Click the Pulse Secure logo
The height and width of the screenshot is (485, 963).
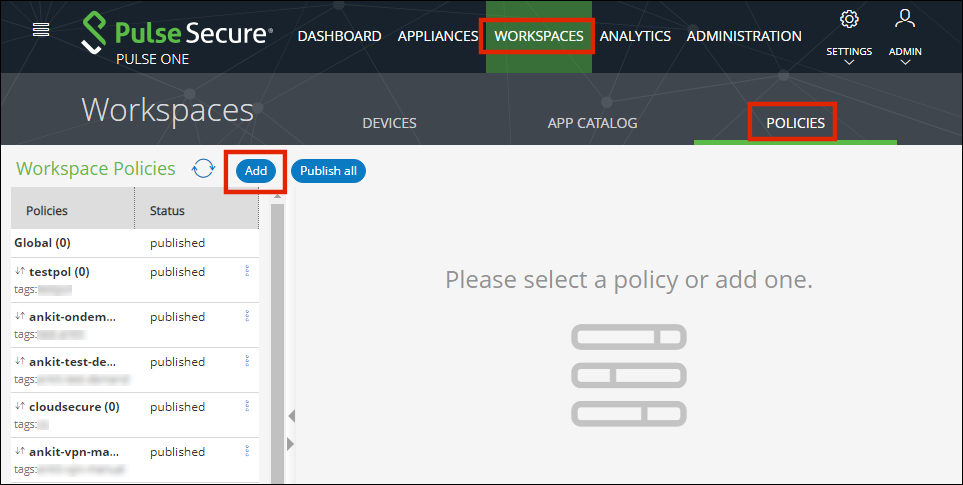176,36
